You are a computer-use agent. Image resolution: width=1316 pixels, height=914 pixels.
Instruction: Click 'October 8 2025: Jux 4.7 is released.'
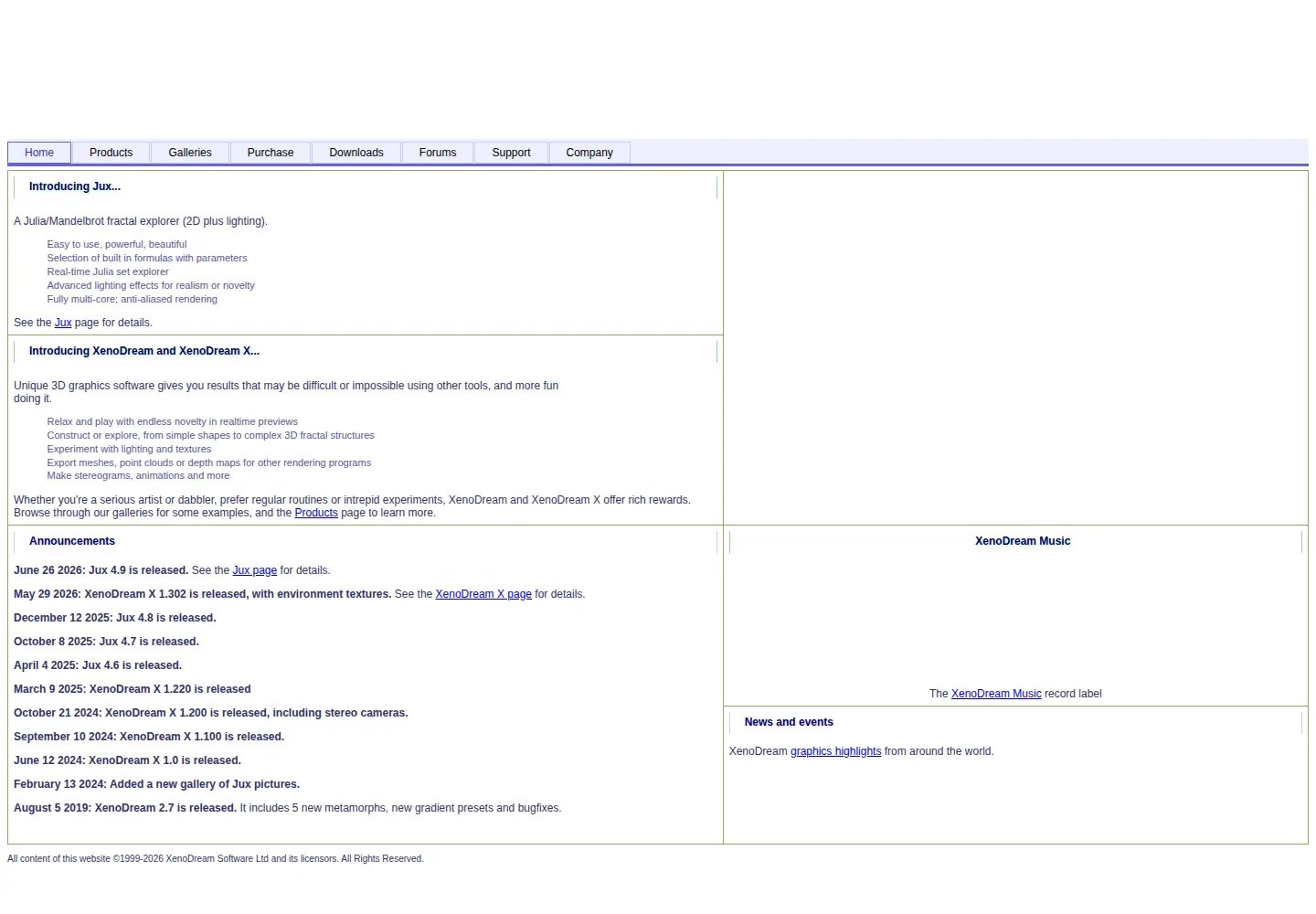click(106, 642)
